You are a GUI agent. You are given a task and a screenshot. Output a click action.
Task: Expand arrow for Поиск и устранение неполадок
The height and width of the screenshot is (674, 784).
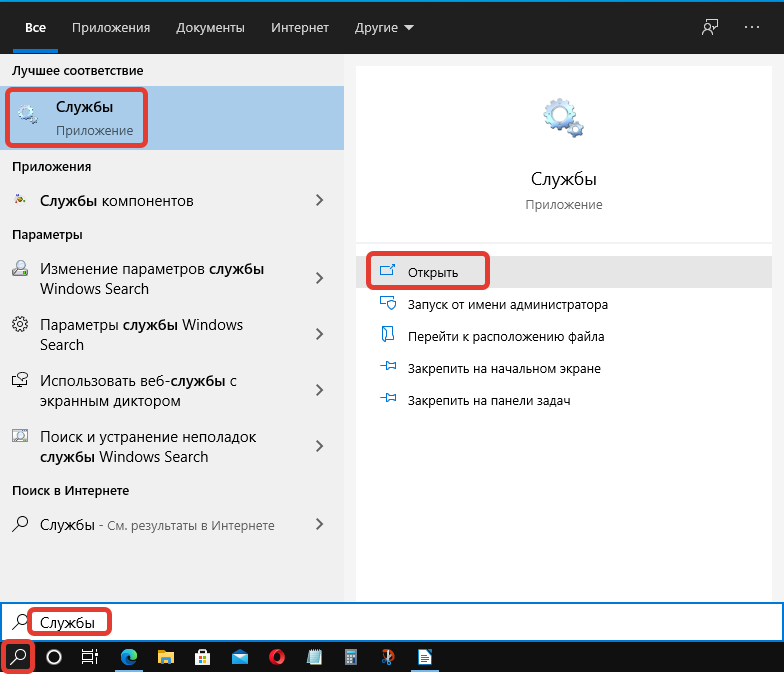click(320, 446)
